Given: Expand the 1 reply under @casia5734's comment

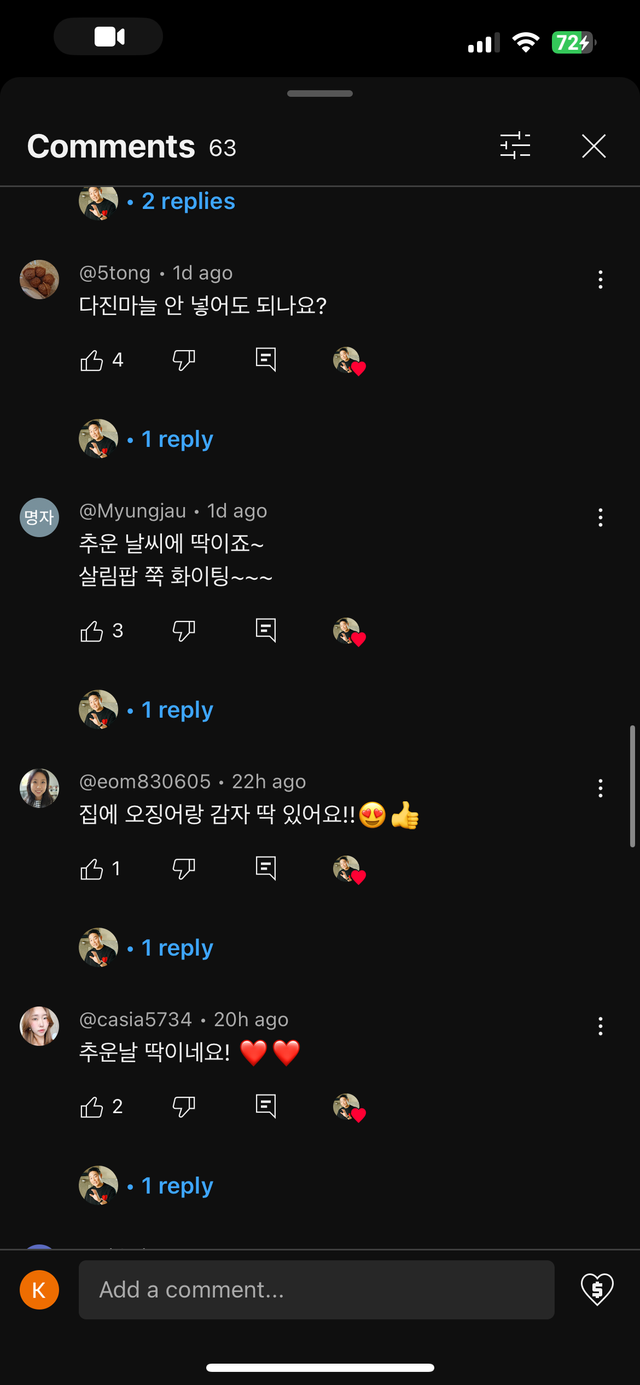Looking at the screenshot, I should [177, 1186].
